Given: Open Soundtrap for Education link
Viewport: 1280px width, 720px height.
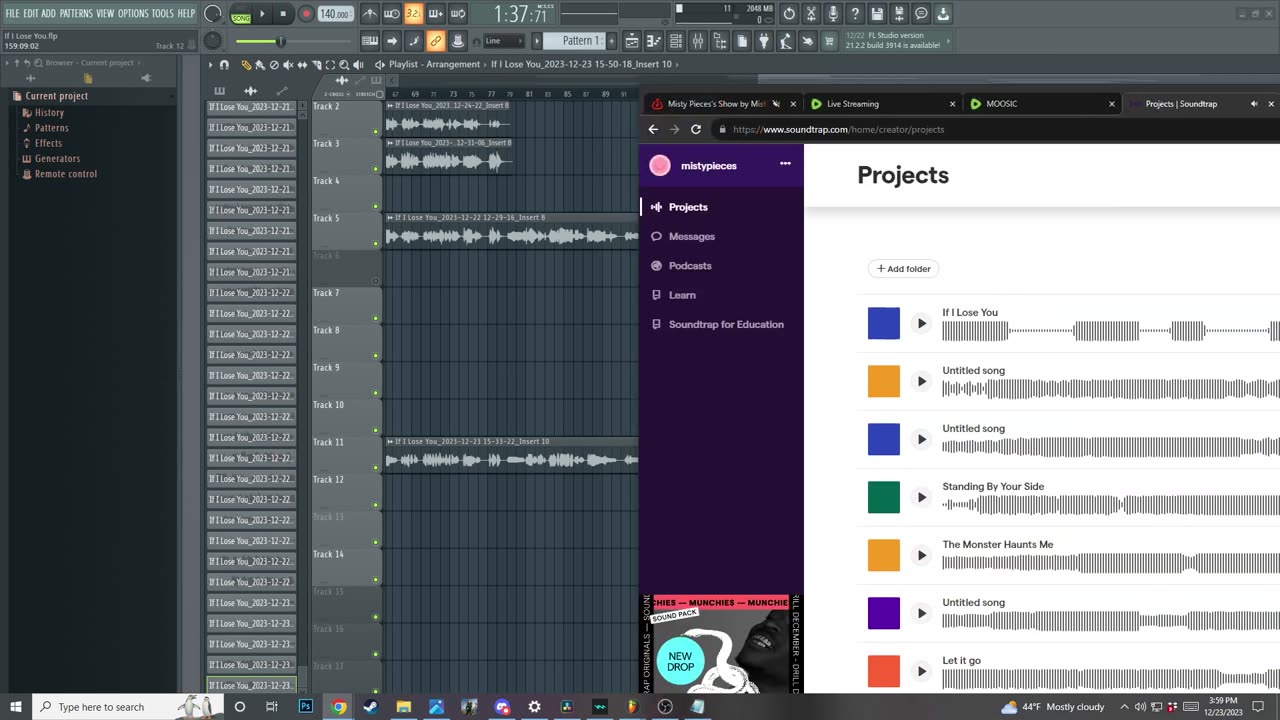Looking at the screenshot, I should (726, 324).
